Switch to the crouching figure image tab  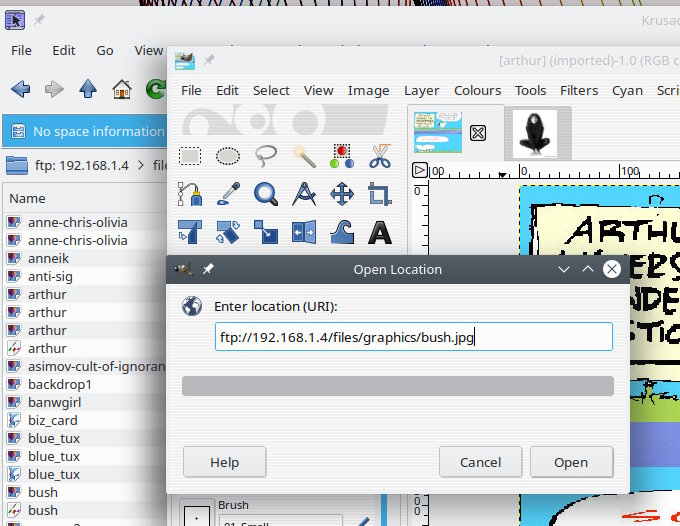(535, 133)
